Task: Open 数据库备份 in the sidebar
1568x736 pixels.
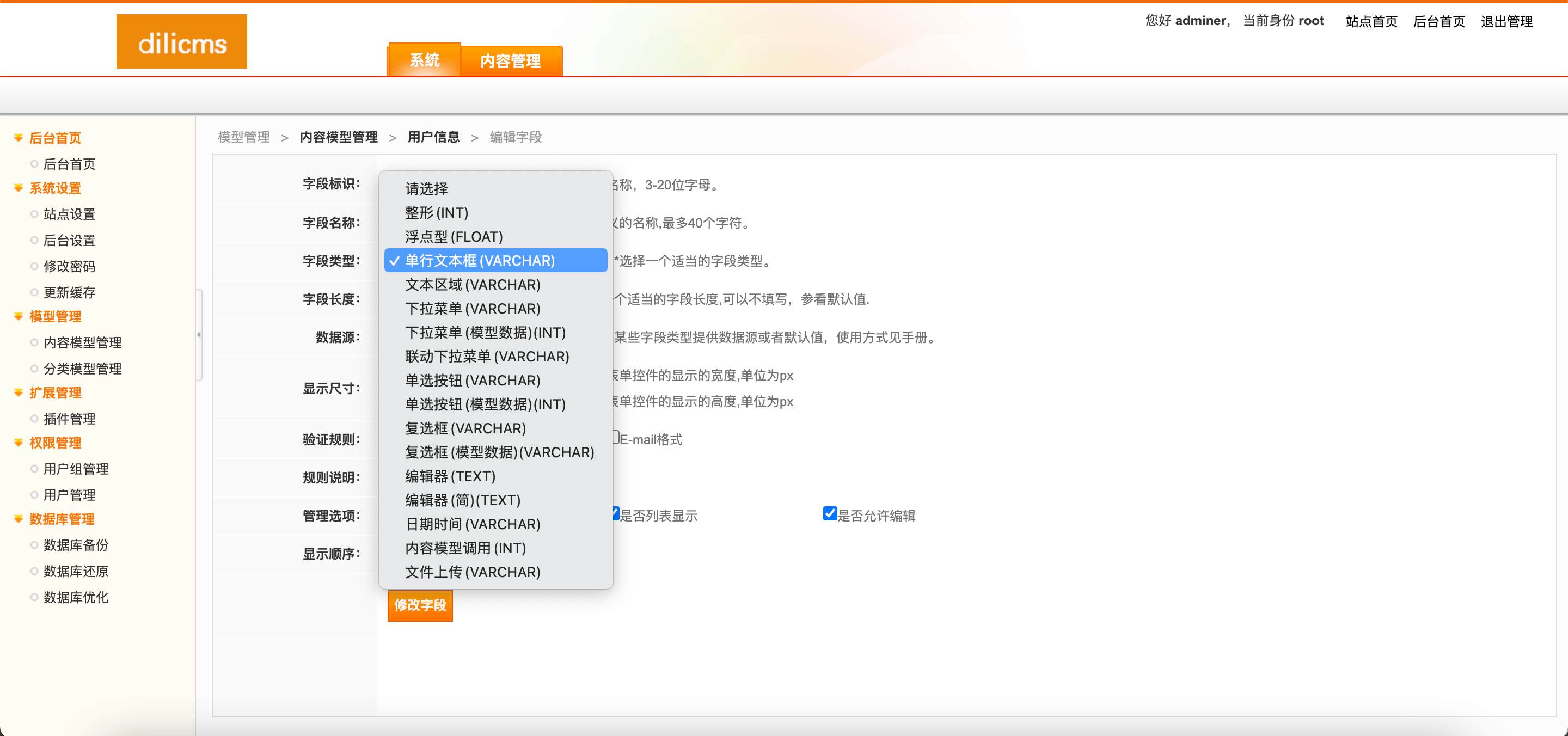Action: coord(76,545)
